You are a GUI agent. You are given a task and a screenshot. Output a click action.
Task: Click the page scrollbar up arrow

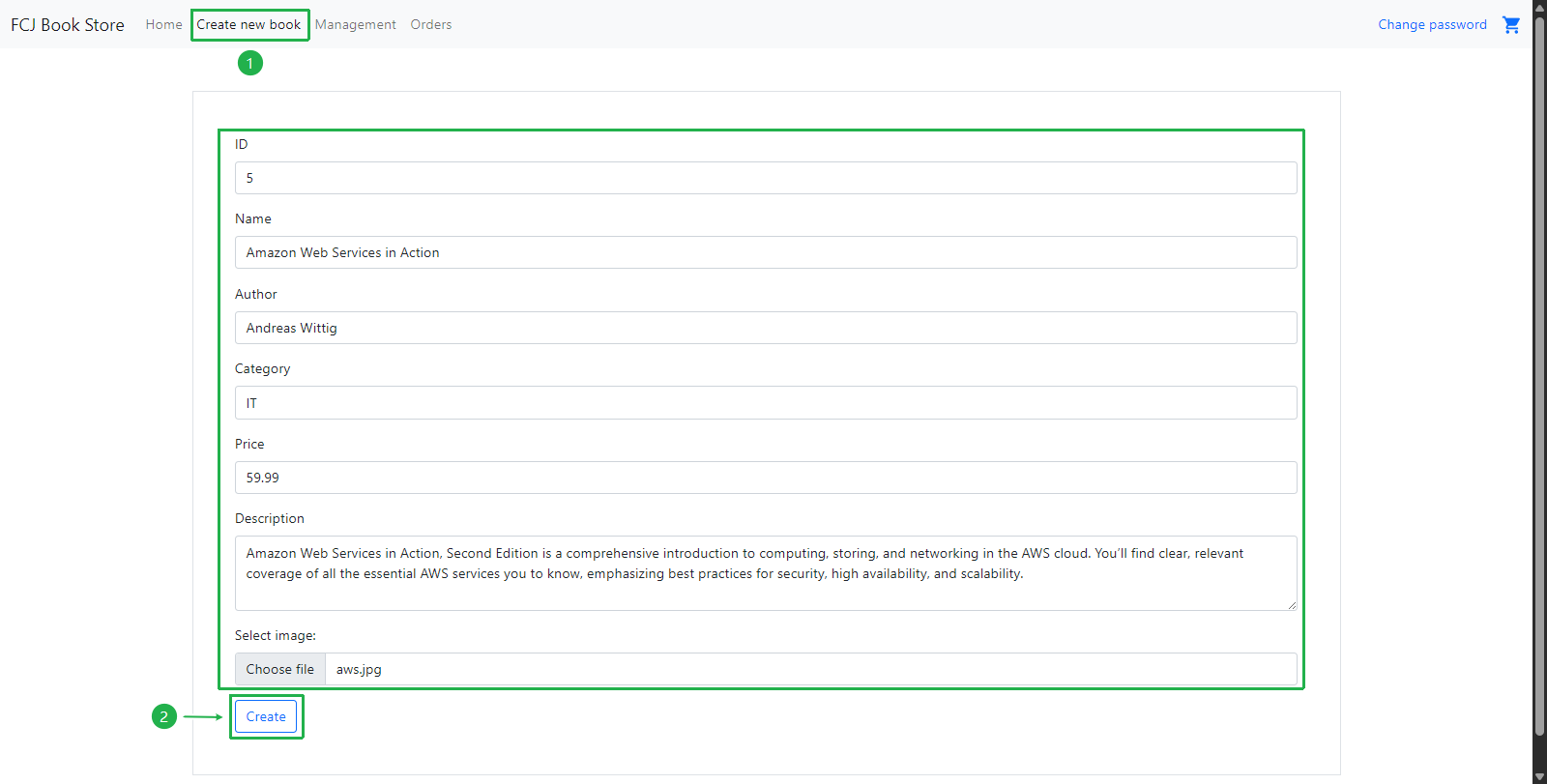pos(1539,7)
